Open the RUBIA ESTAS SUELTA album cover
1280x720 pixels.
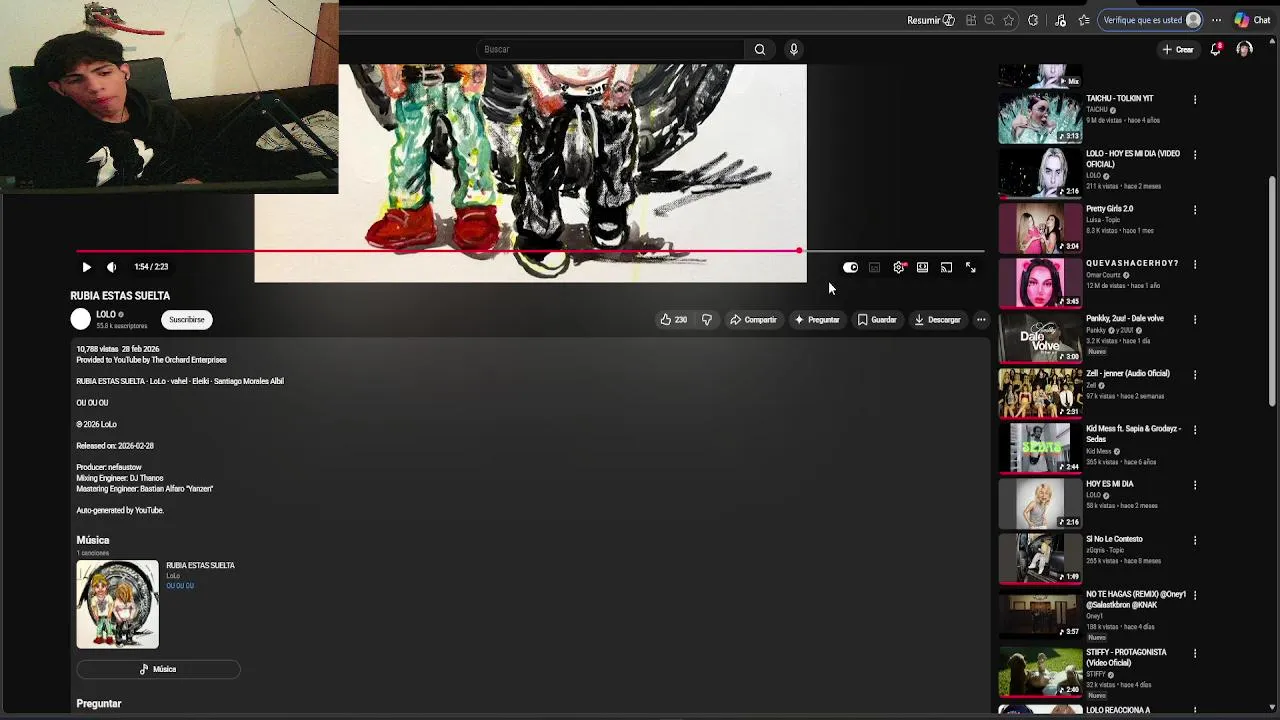click(117, 604)
